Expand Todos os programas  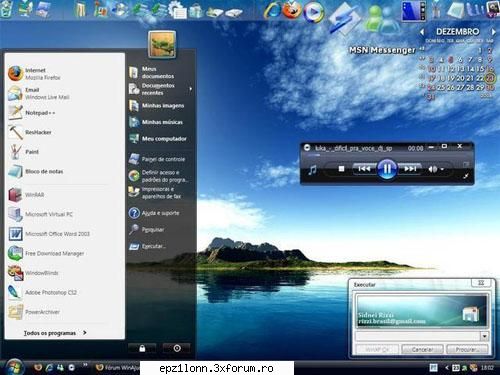point(55,333)
